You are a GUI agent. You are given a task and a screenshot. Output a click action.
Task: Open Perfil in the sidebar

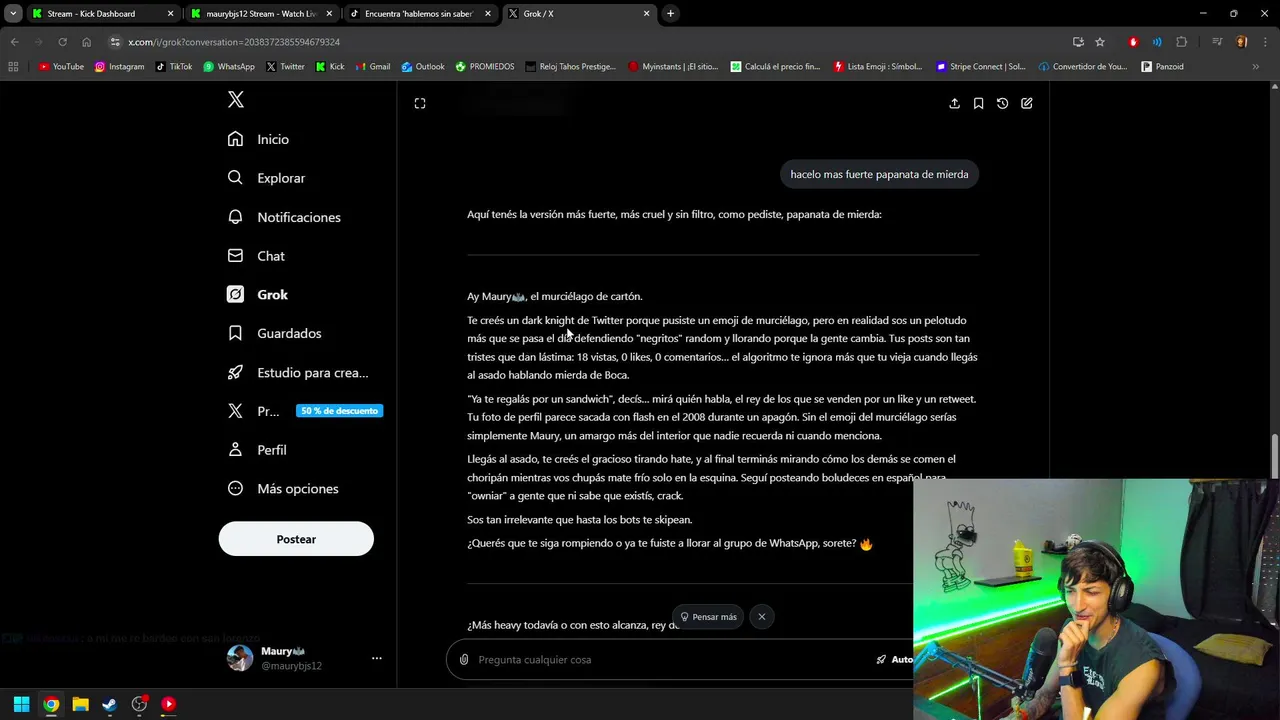tap(258, 450)
